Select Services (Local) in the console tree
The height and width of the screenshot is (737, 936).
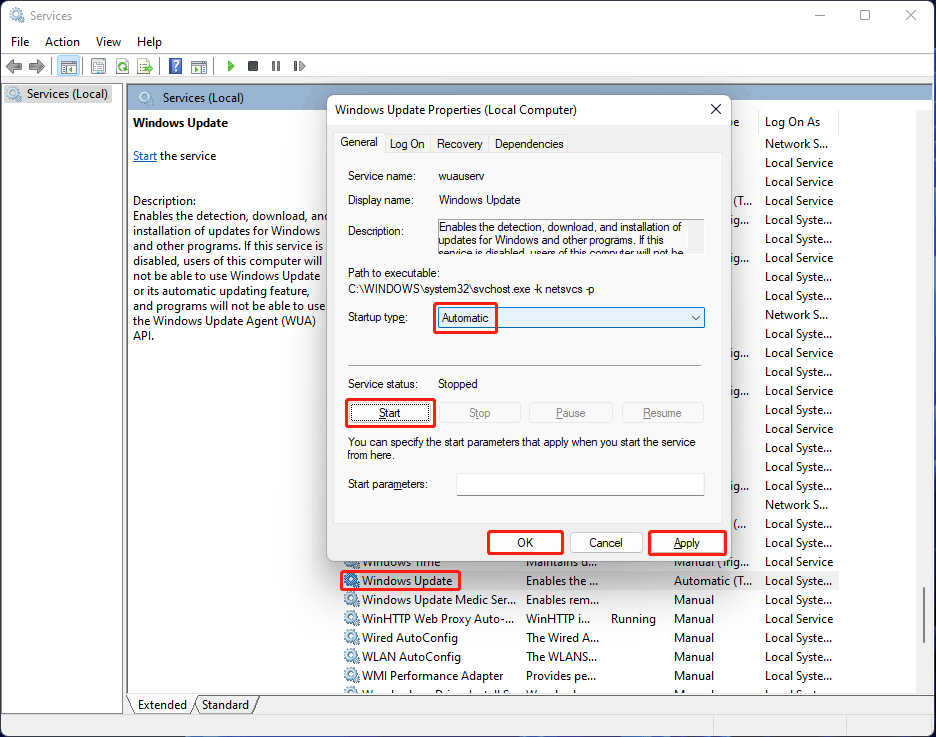(66, 94)
